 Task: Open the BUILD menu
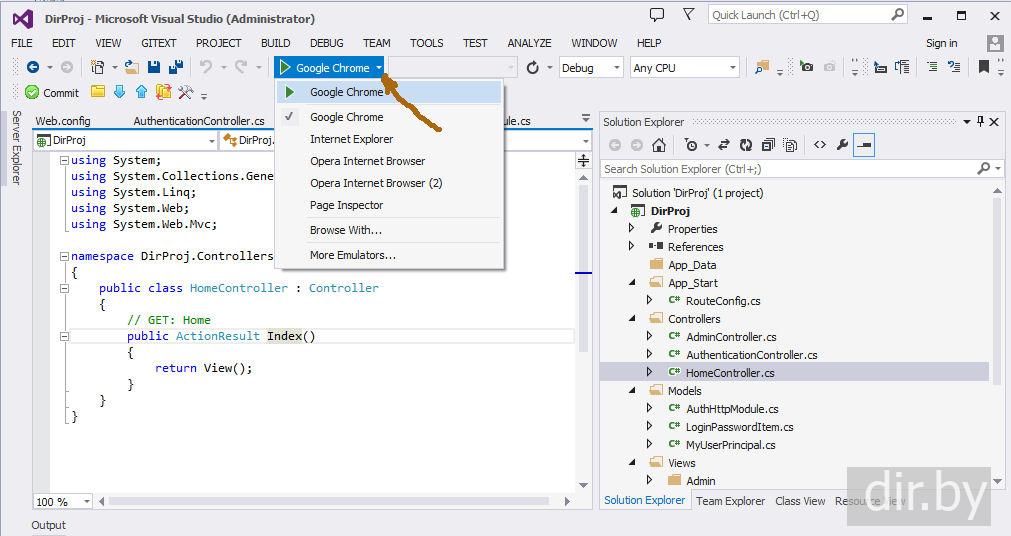tap(275, 43)
